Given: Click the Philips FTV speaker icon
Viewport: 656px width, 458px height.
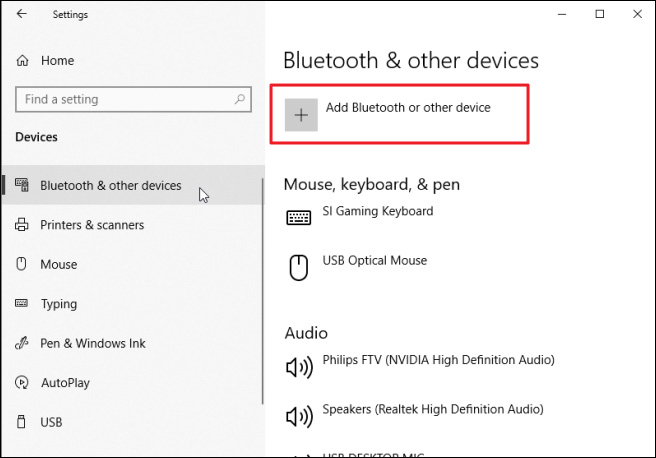Looking at the screenshot, I should [x=299, y=367].
